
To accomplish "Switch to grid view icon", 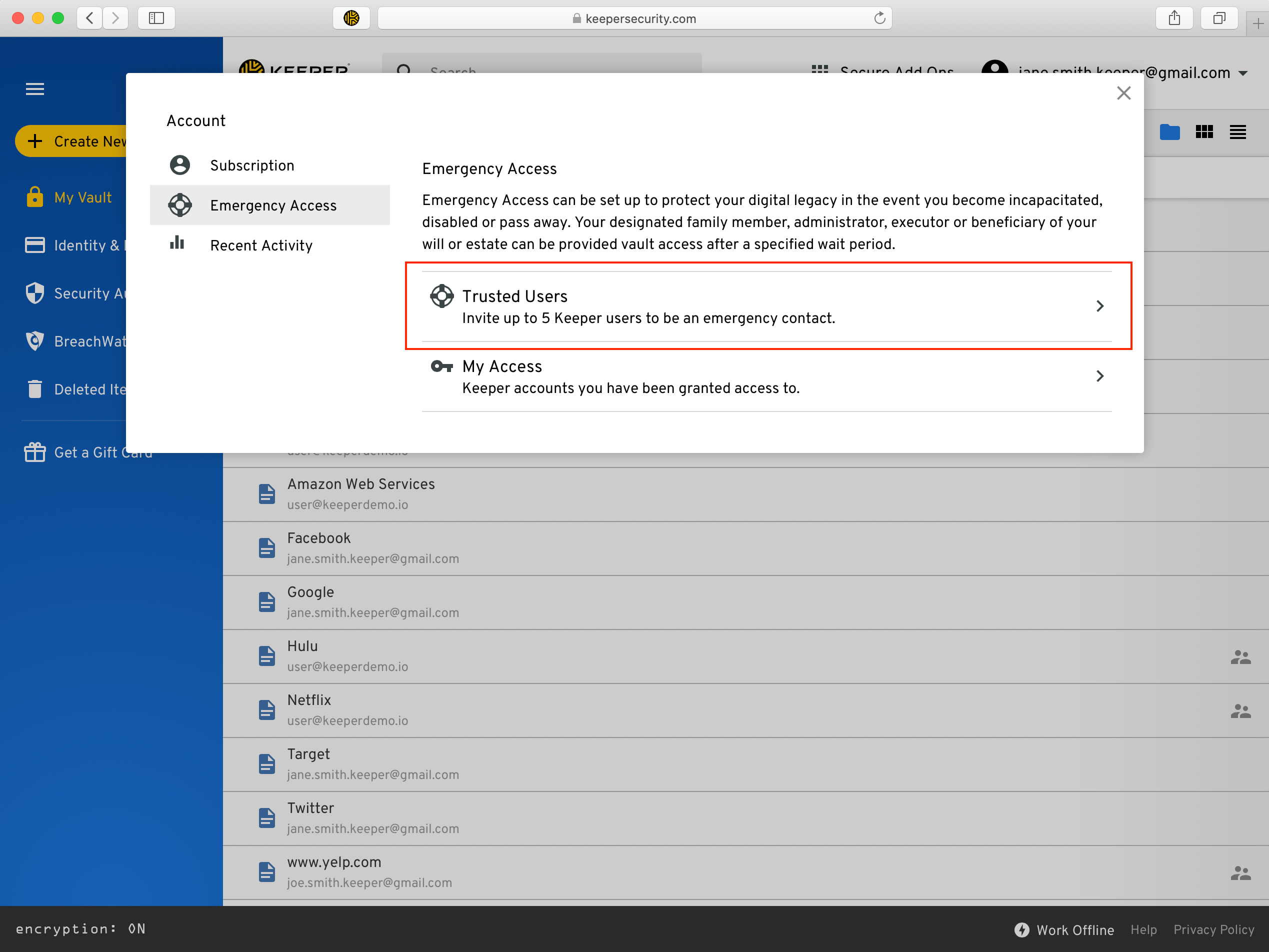I will [1204, 132].
